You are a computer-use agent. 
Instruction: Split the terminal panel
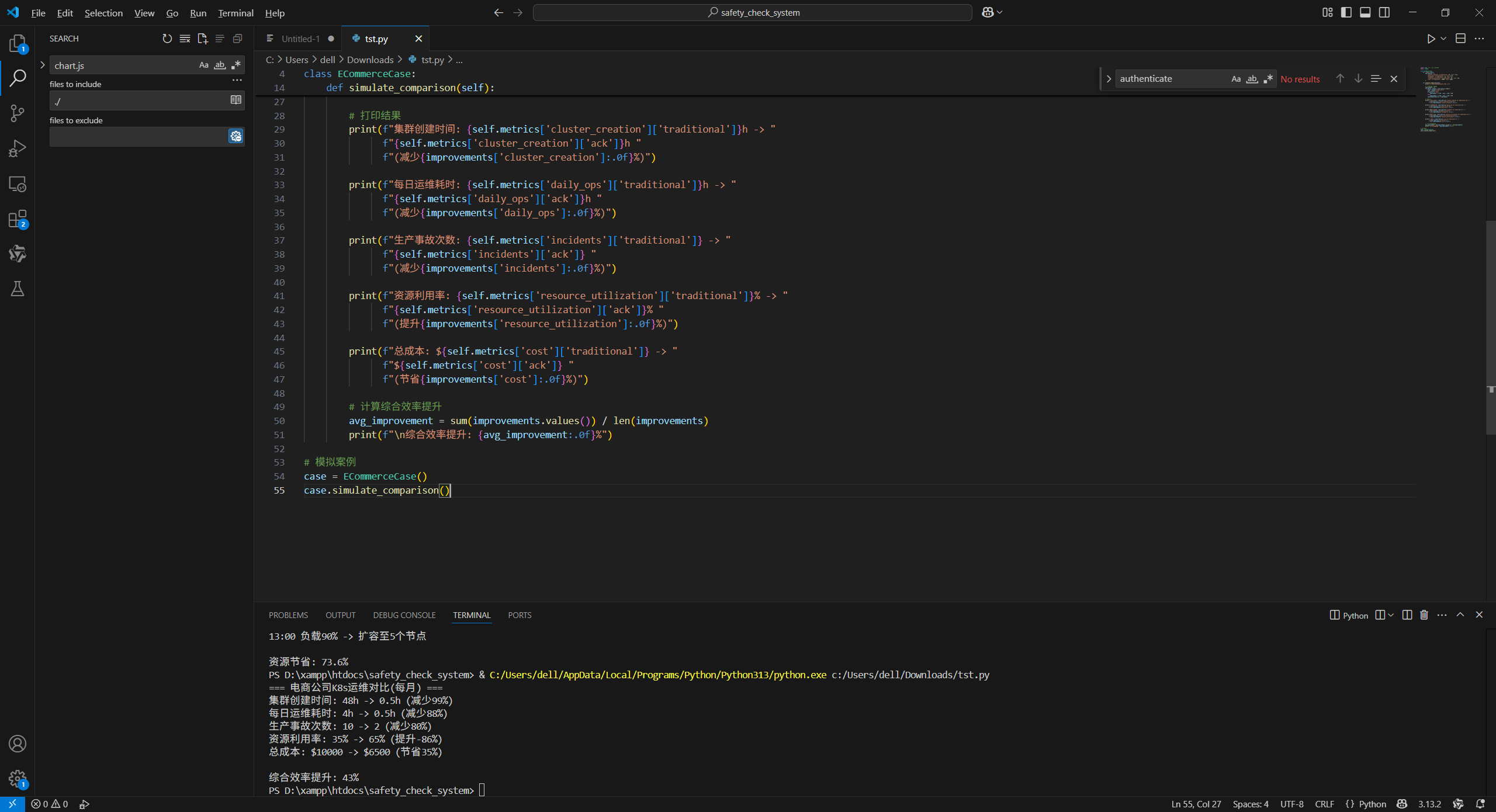(1407, 615)
